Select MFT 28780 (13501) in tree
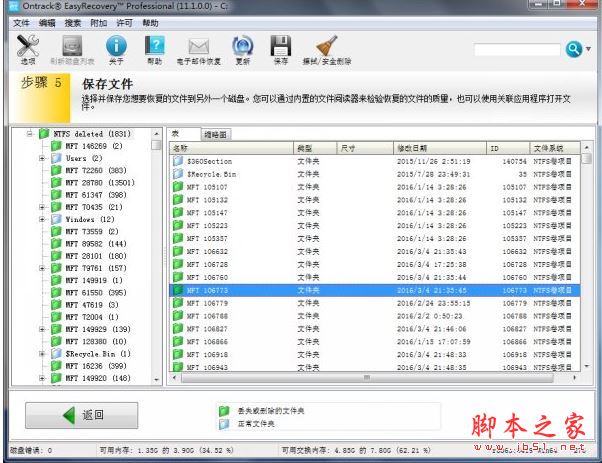This screenshot has height=463, width=602. pyautogui.click(x=100, y=183)
